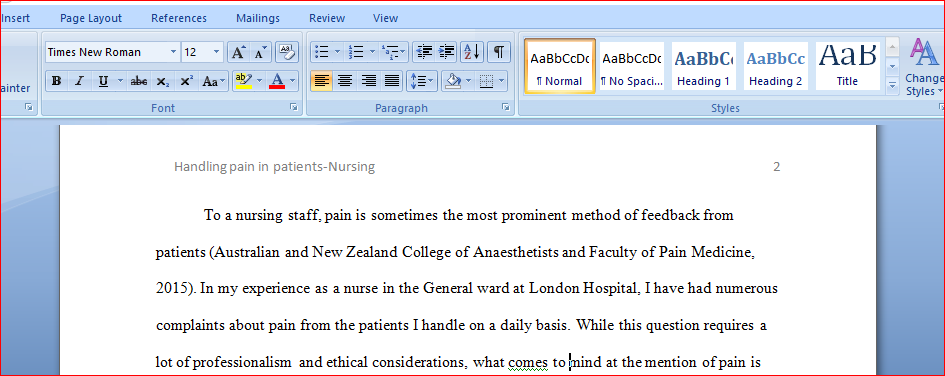
Task: Toggle Strikethrough formatting
Action: click(139, 81)
